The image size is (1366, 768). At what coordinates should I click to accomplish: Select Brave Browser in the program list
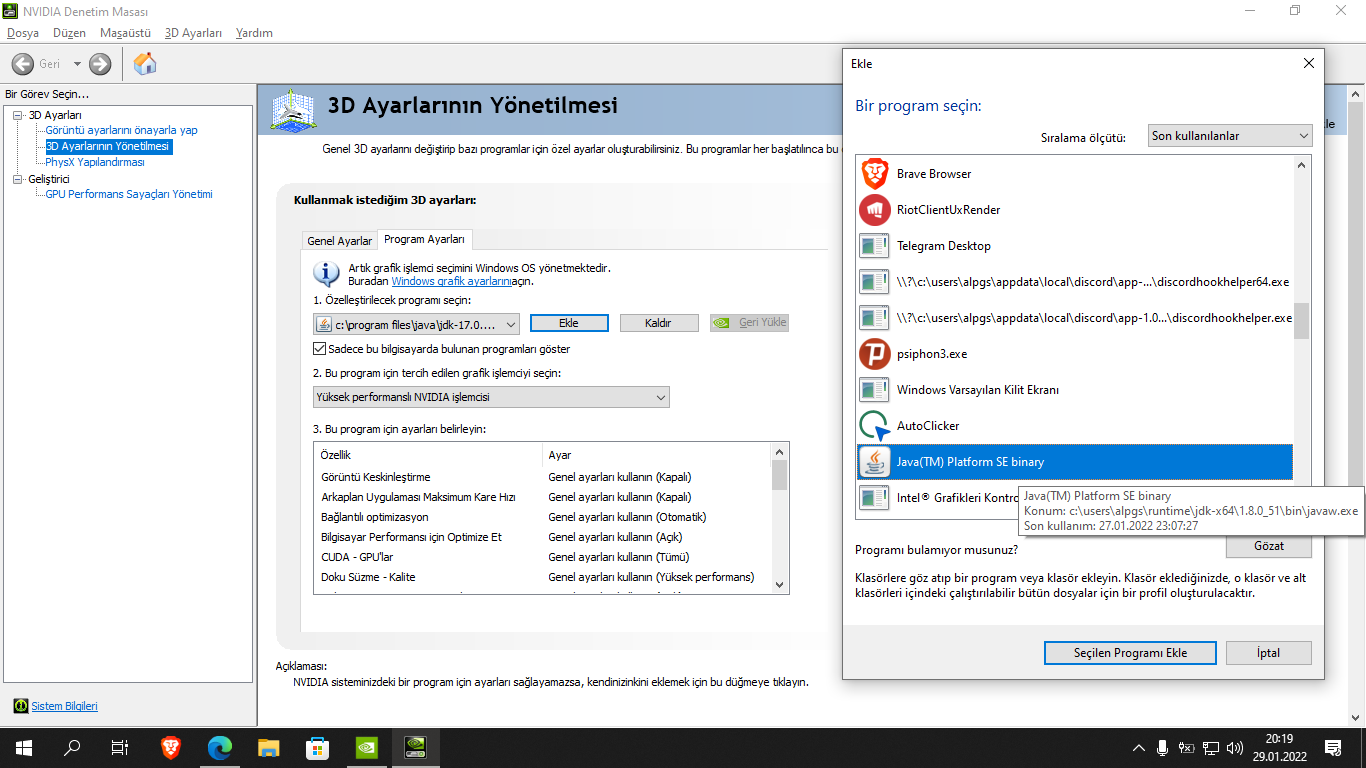tap(1075, 174)
